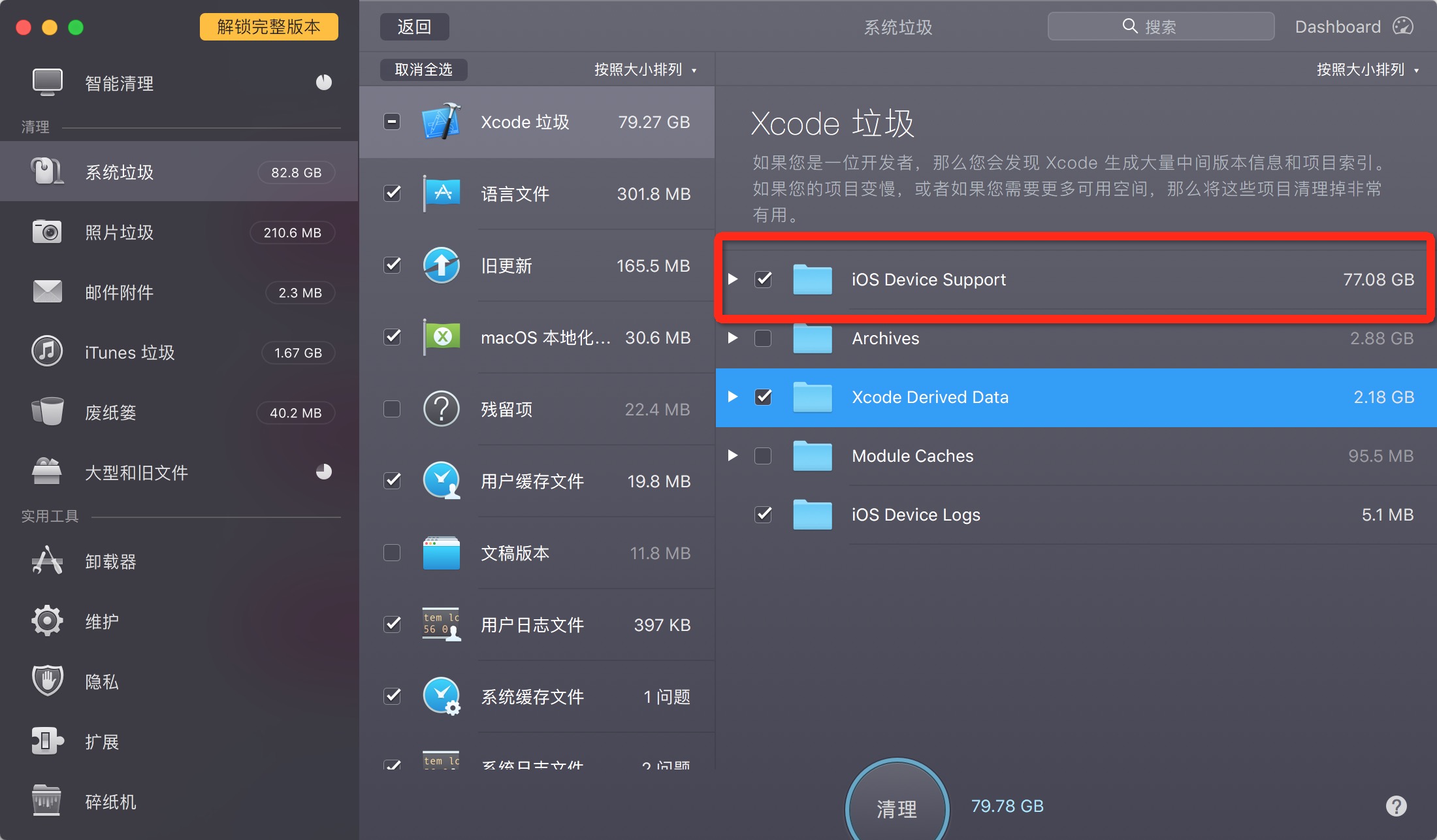Click the 搜索 search field
The height and width of the screenshot is (840, 1437).
coord(1161,27)
